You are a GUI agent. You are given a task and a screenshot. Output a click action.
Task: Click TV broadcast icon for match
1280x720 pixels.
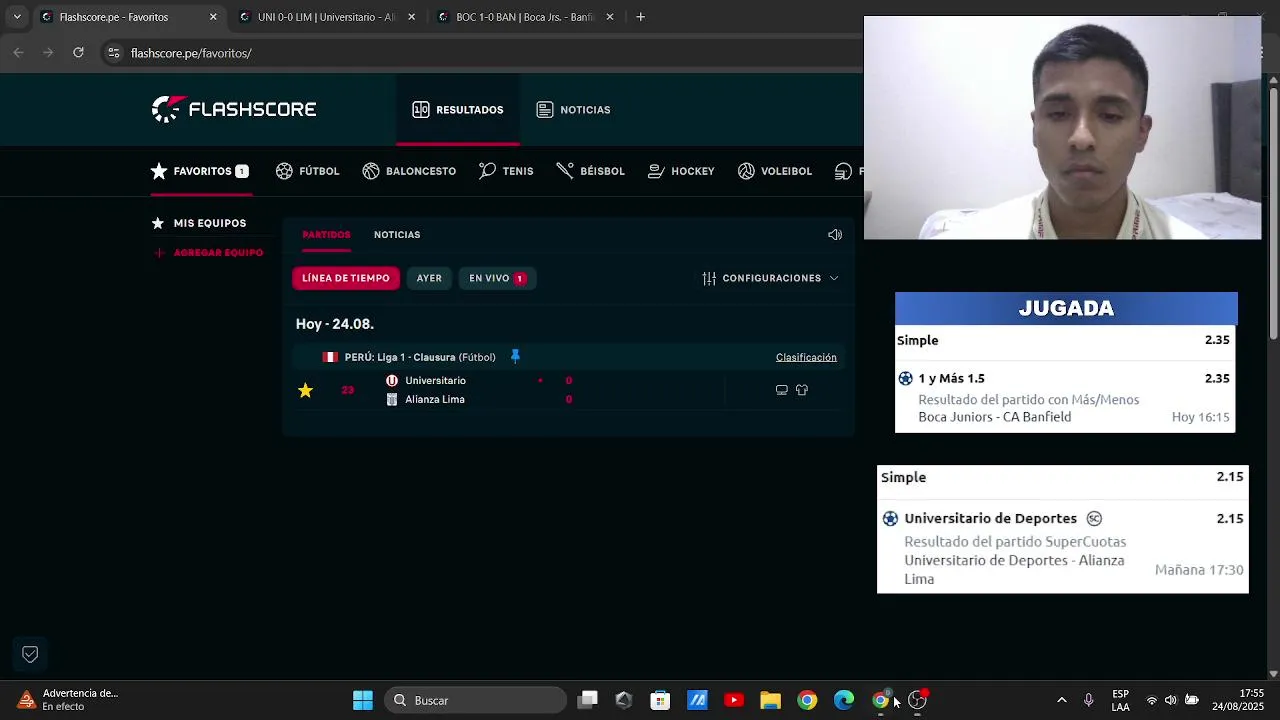[782, 390]
